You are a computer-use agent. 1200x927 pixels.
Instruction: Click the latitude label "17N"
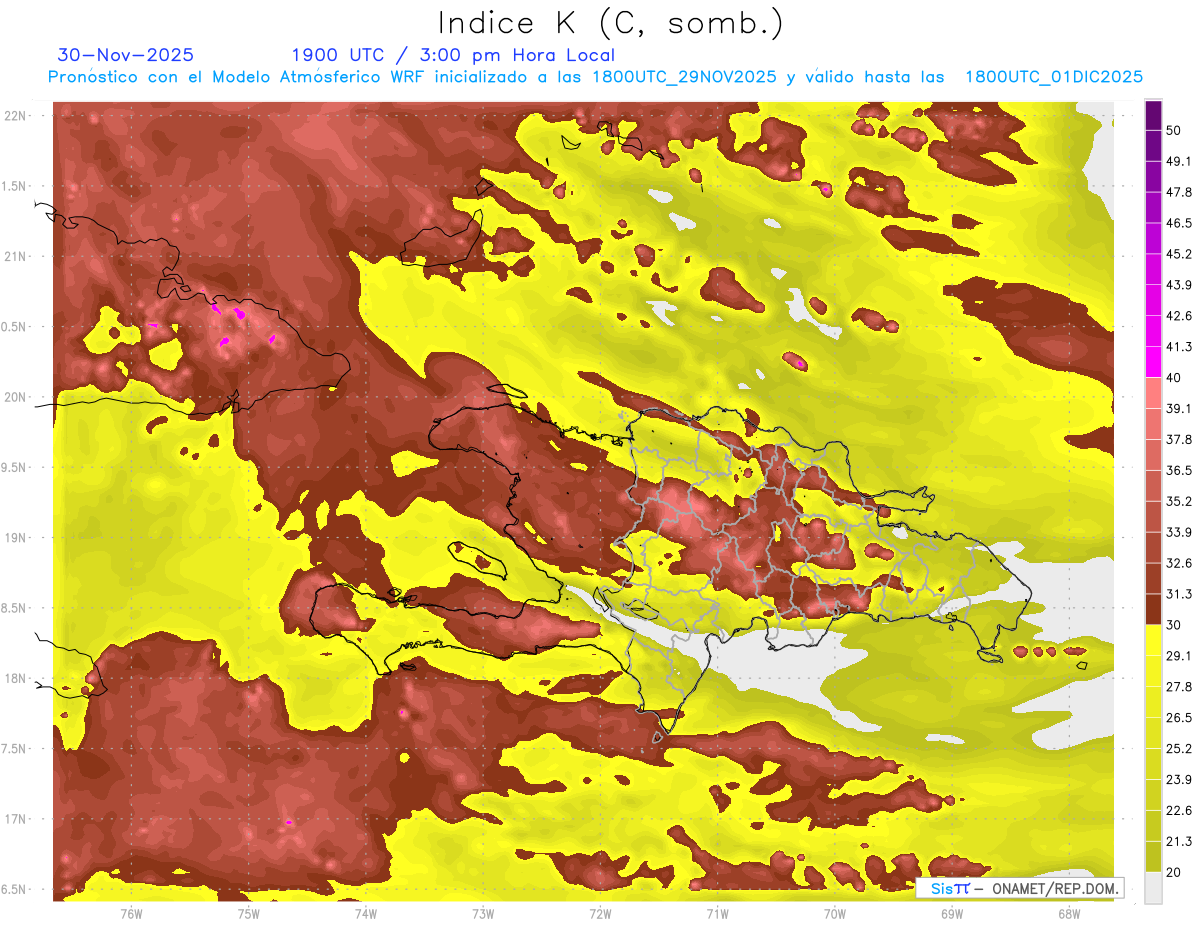(x=17, y=819)
